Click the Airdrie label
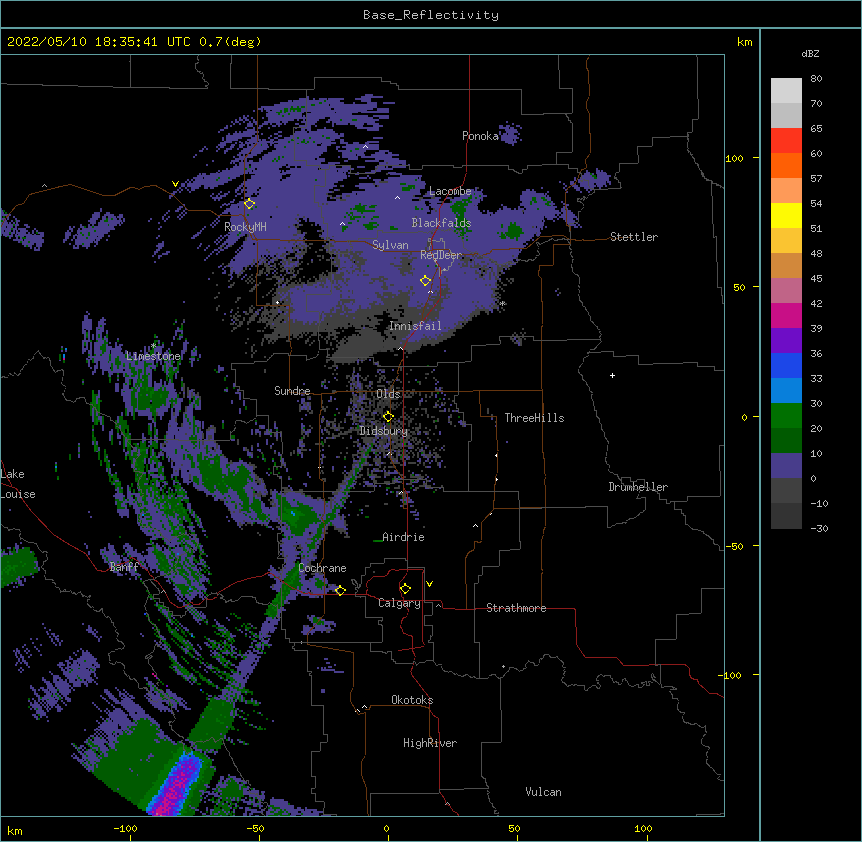The width and height of the screenshot is (862, 842). pos(403,537)
